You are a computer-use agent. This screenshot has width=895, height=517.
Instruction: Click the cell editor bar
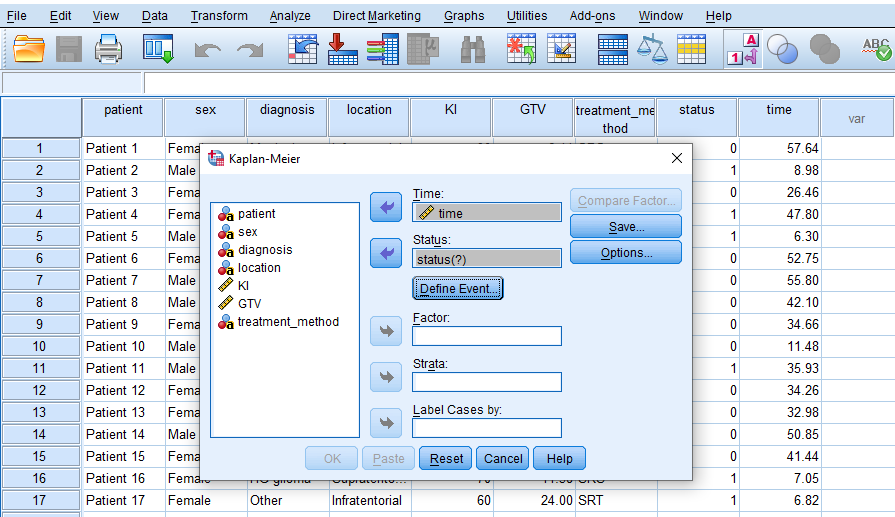tap(519, 83)
